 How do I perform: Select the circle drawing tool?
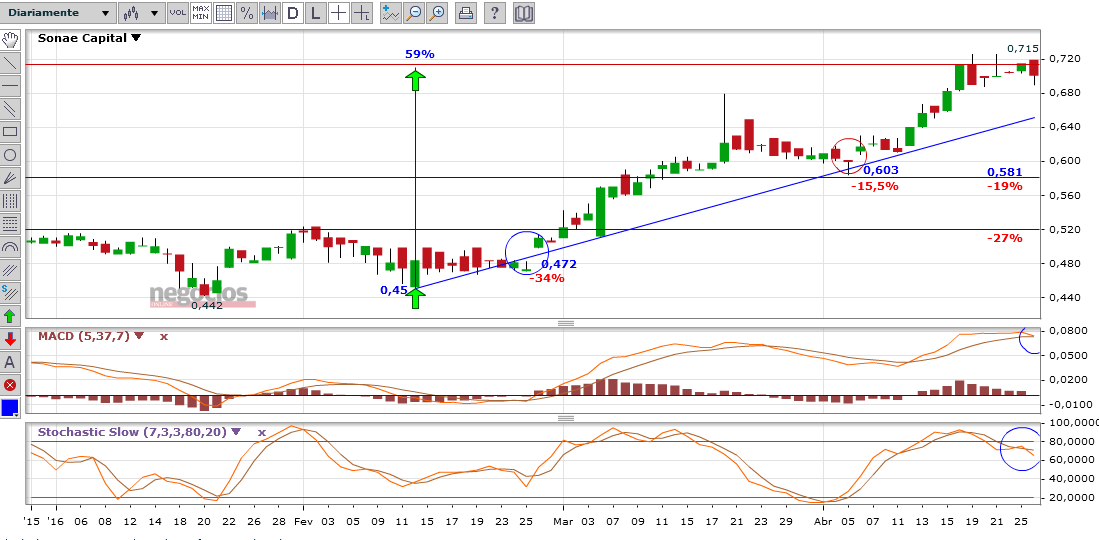(x=10, y=154)
